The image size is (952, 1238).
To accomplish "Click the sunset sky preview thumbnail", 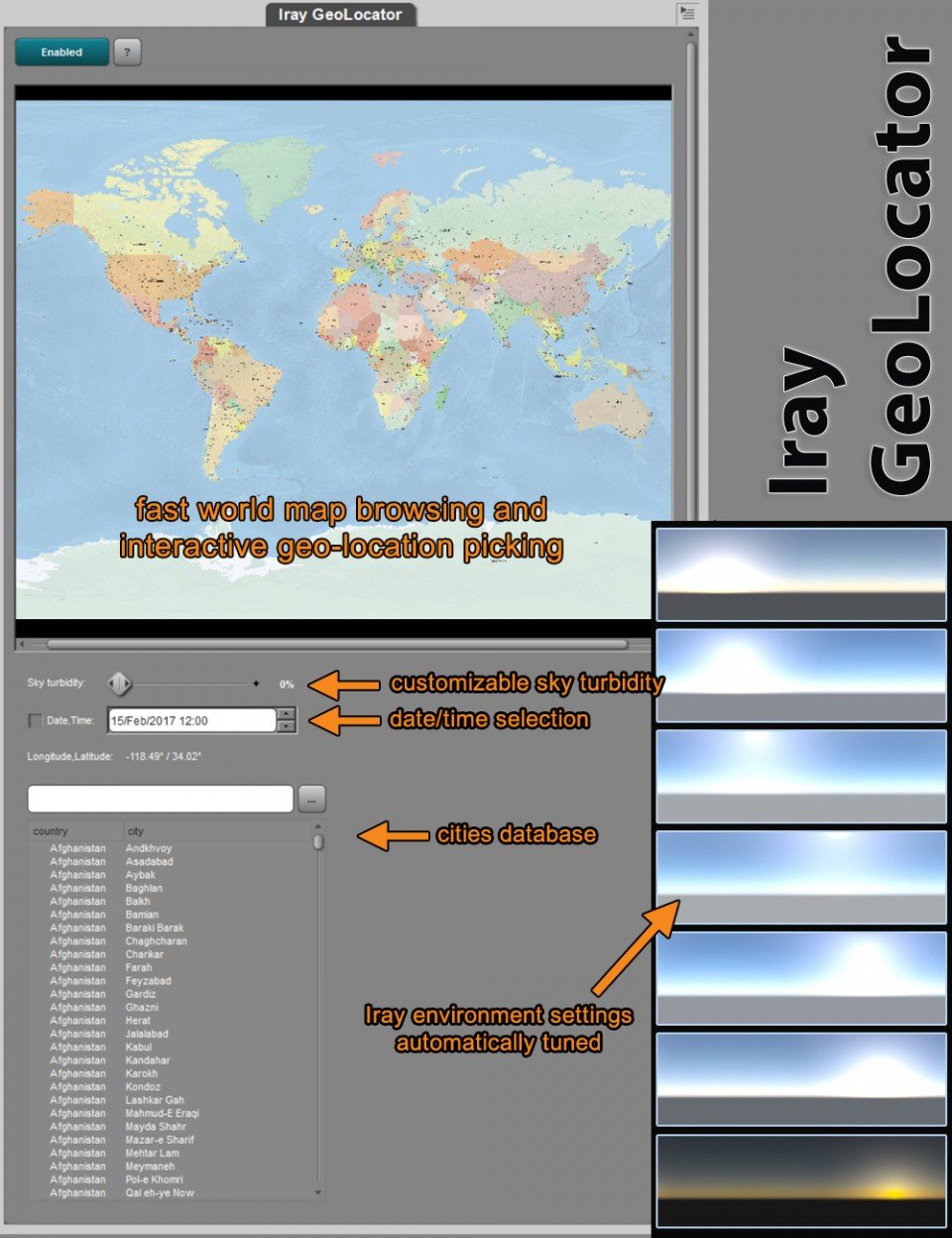I will click(x=801, y=1180).
